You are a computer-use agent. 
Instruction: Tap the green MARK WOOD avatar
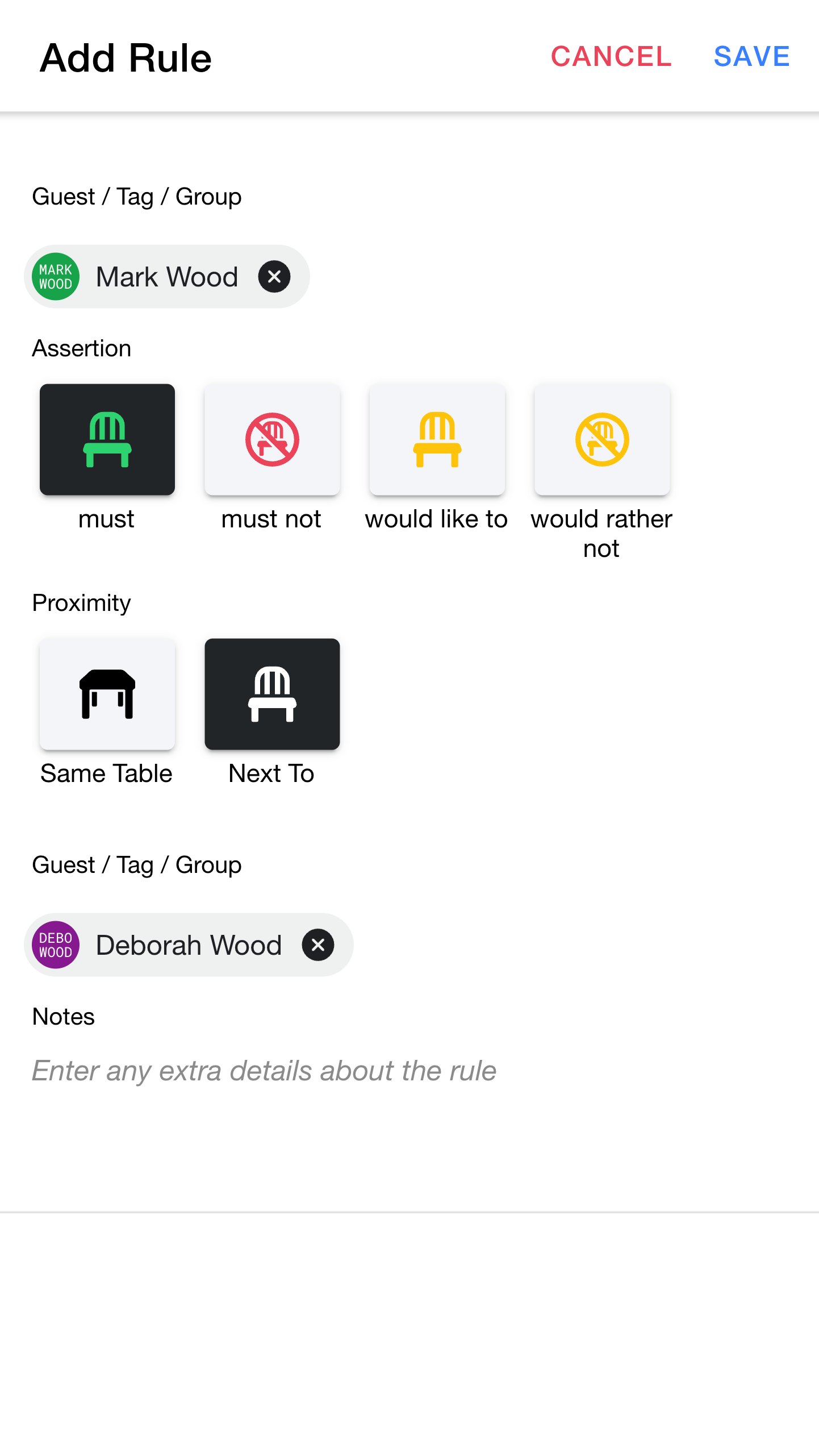(56, 277)
